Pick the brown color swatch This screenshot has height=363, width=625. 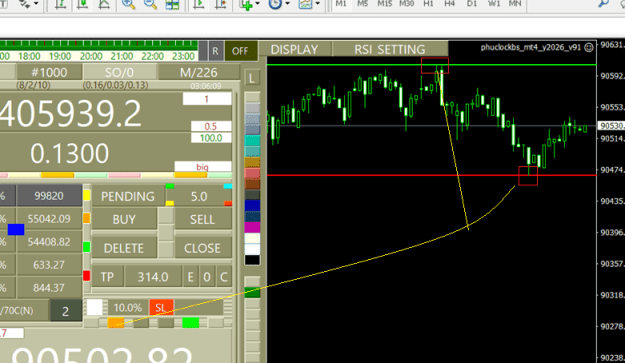(x=252, y=184)
